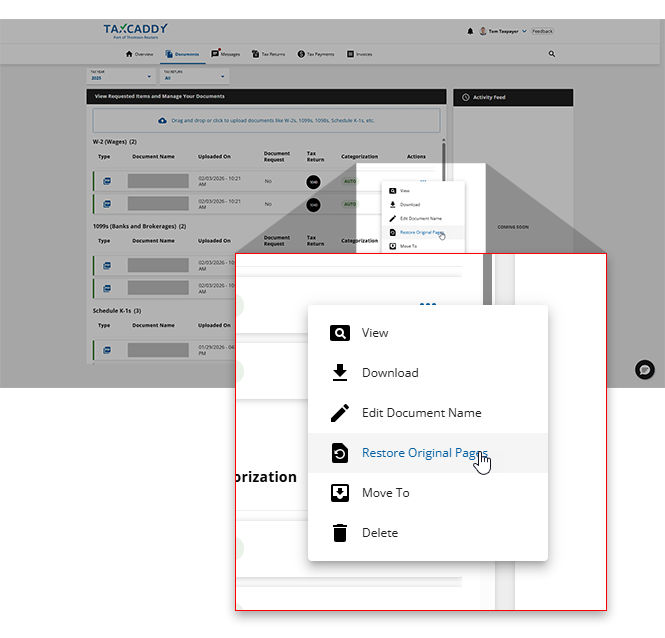The height and width of the screenshot is (638, 665).
Task: Open the Messages tab
Action: click(226, 53)
